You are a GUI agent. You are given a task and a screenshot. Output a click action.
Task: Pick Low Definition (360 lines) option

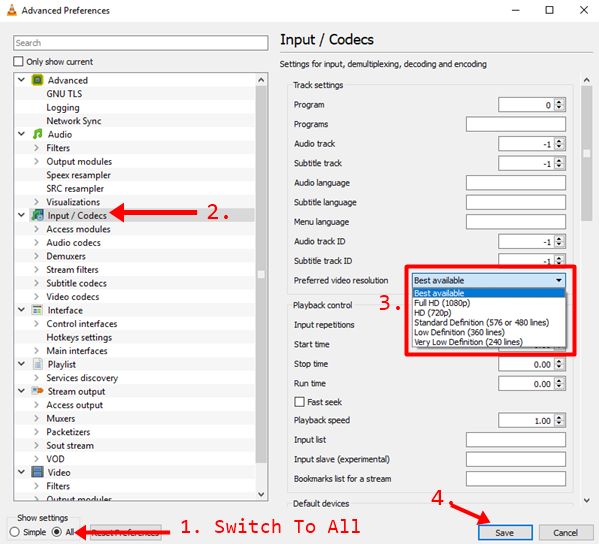coord(489,332)
